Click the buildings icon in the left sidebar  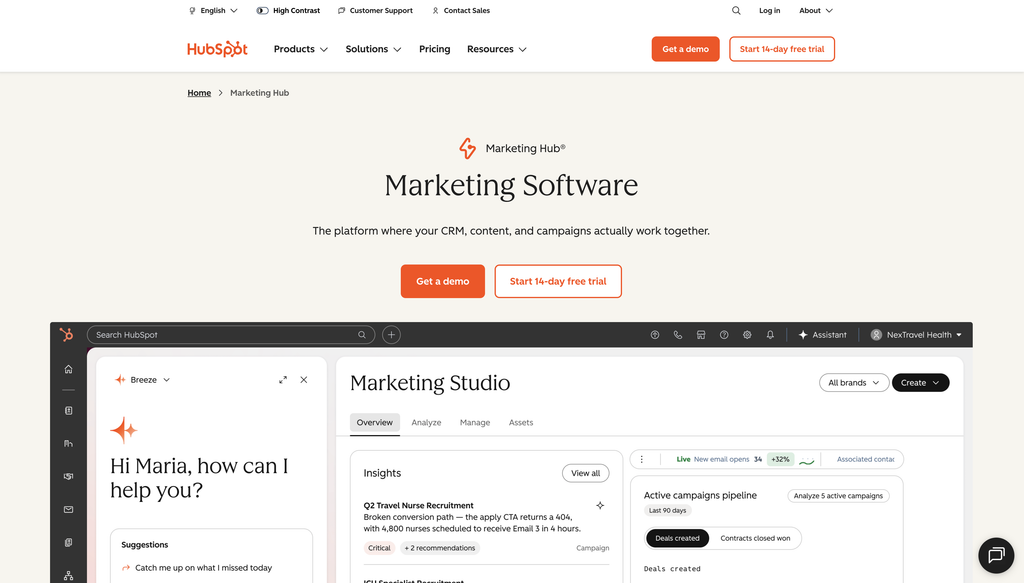[x=69, y=443]
